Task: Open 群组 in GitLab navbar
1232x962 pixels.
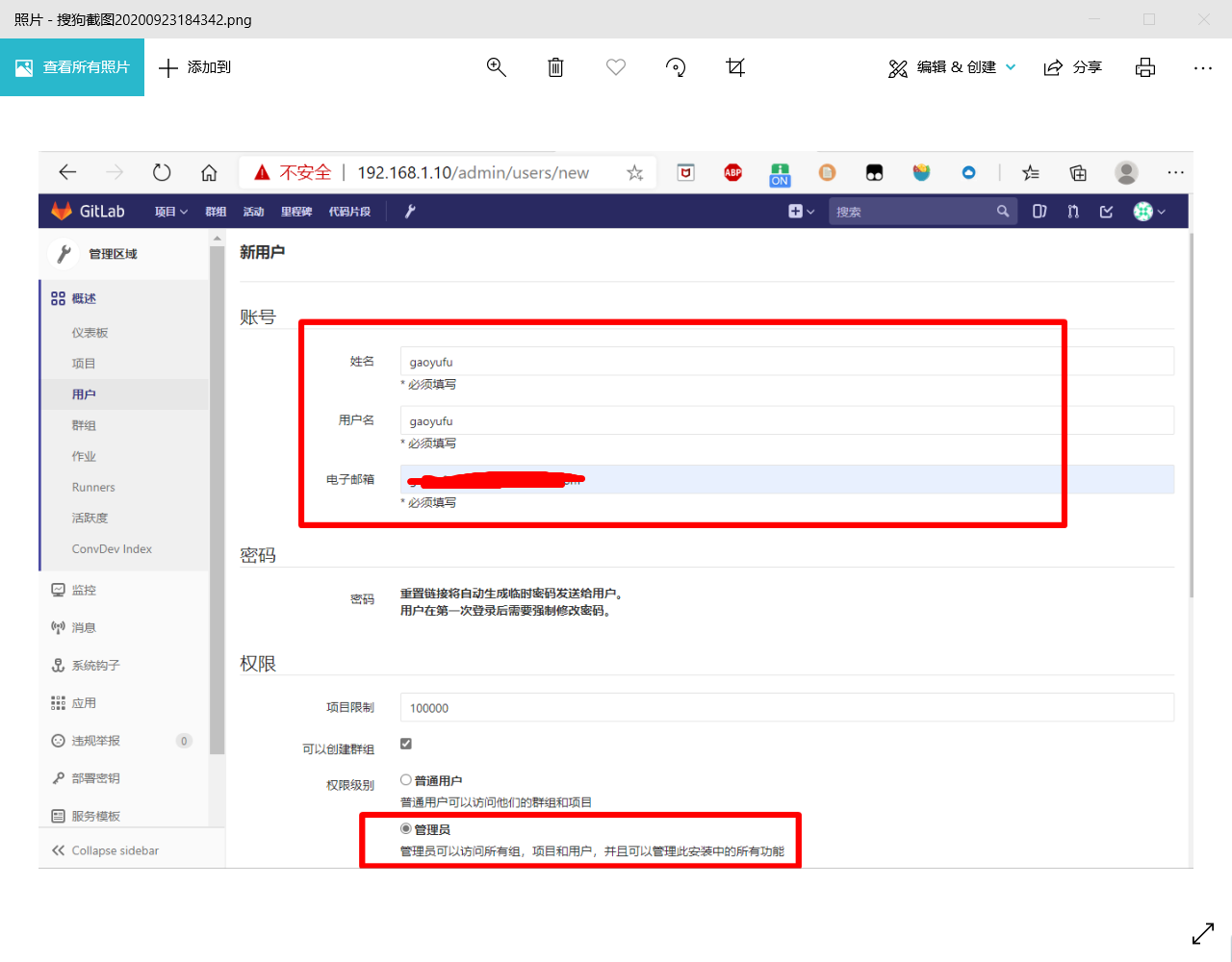Action: click(216, 212)
